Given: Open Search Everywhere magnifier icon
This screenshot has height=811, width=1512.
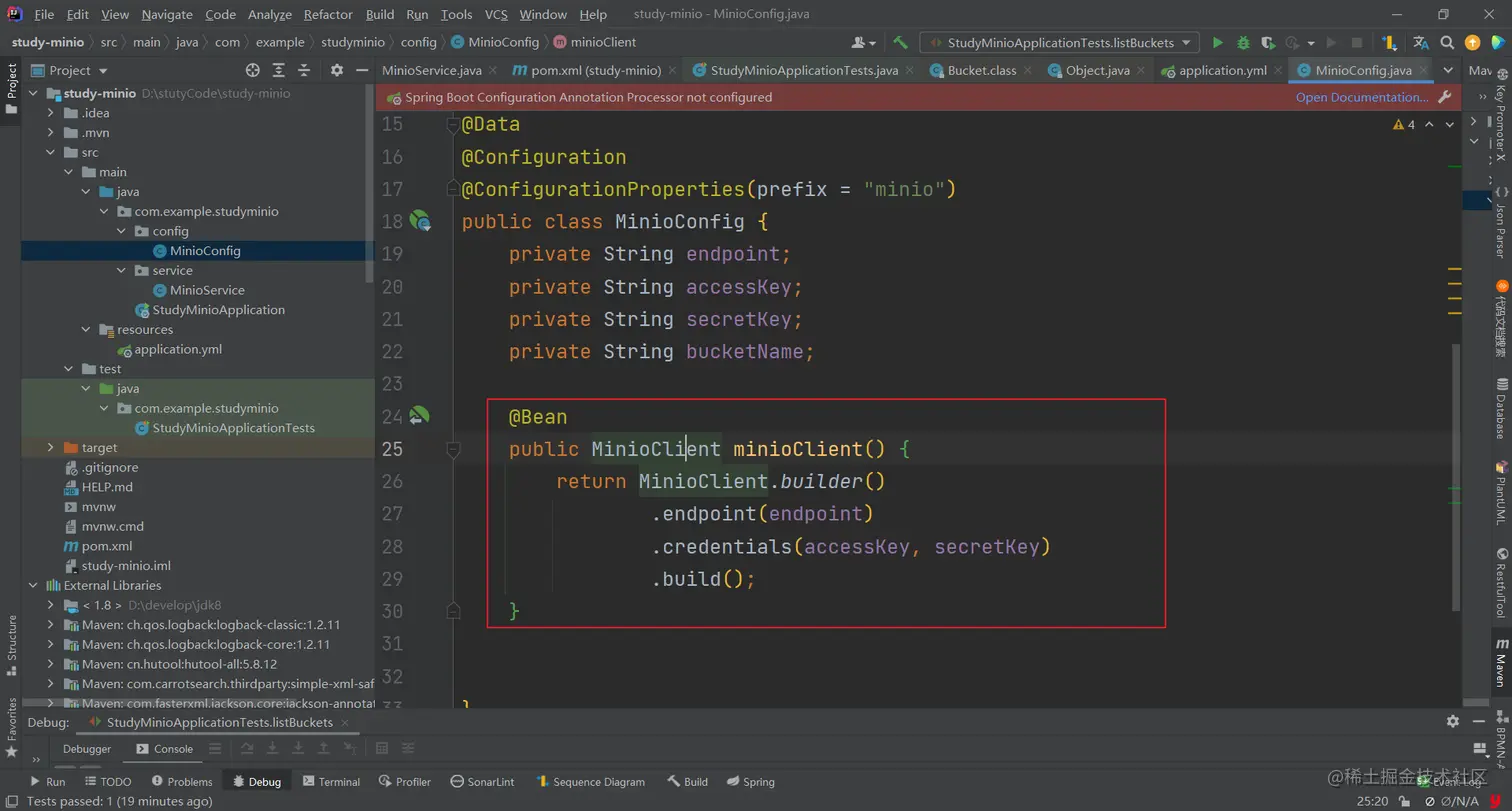Looking at the screenshot, I should 1447,43.
